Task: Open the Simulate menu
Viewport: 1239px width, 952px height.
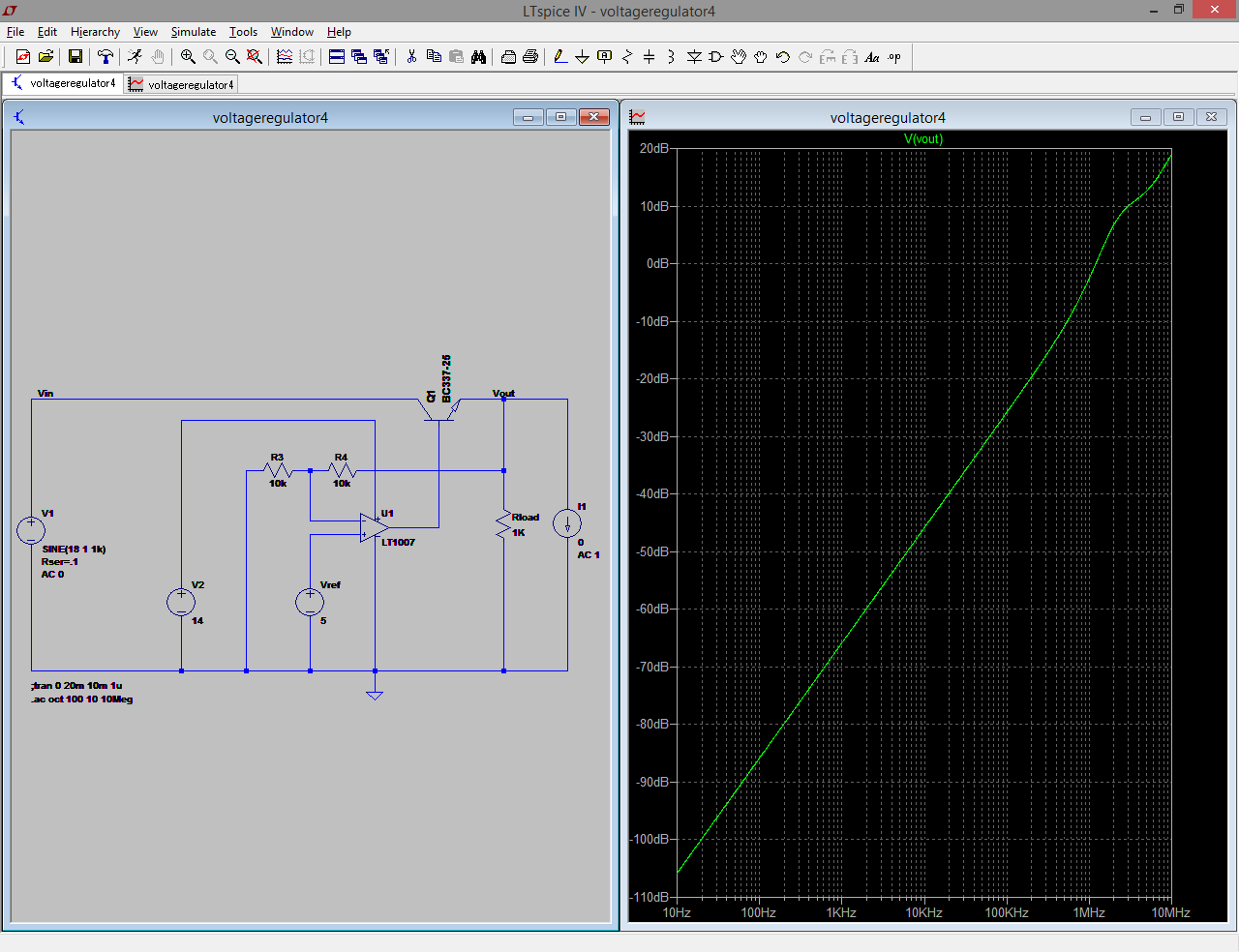Action: point(194,32)
